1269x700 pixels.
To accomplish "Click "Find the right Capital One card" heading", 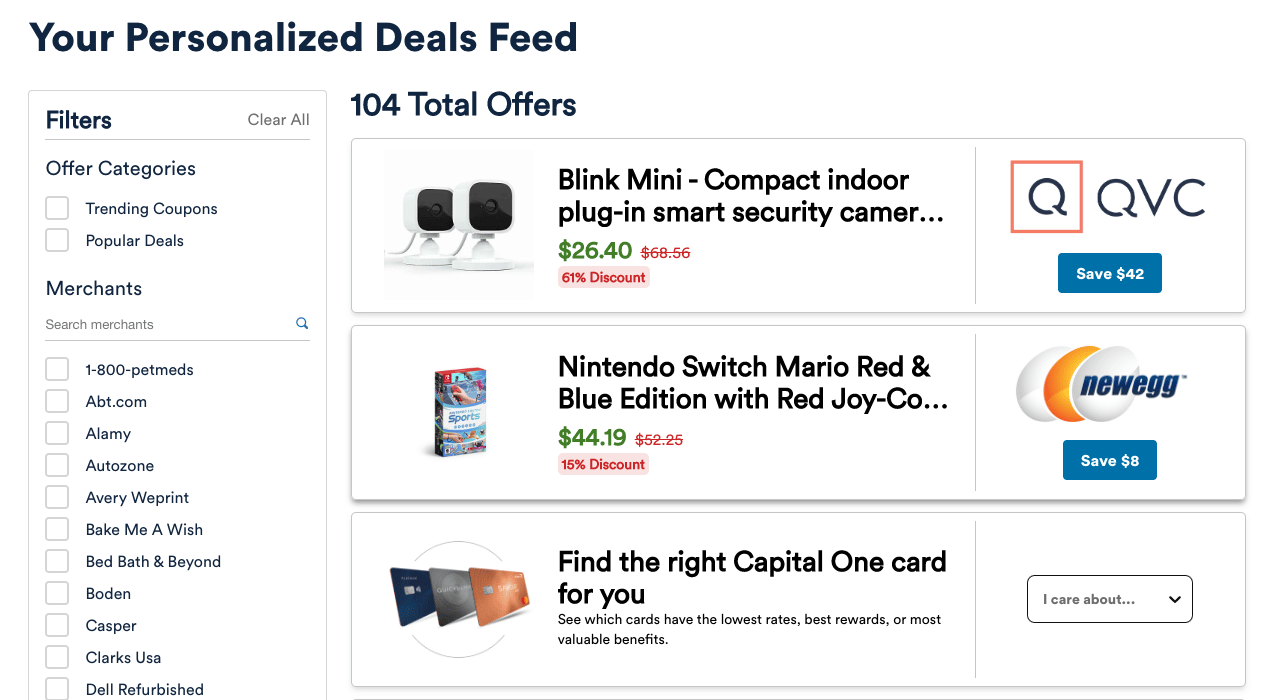I will click(x=751, y=577).
